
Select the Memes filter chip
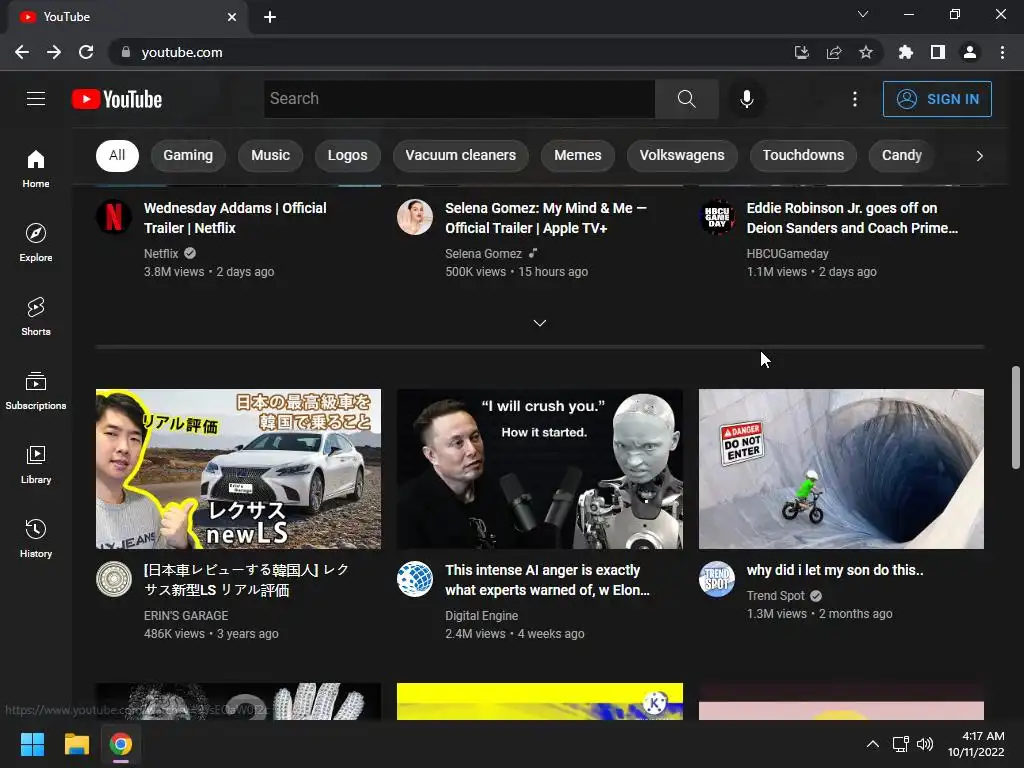click(x=577, y=155)
